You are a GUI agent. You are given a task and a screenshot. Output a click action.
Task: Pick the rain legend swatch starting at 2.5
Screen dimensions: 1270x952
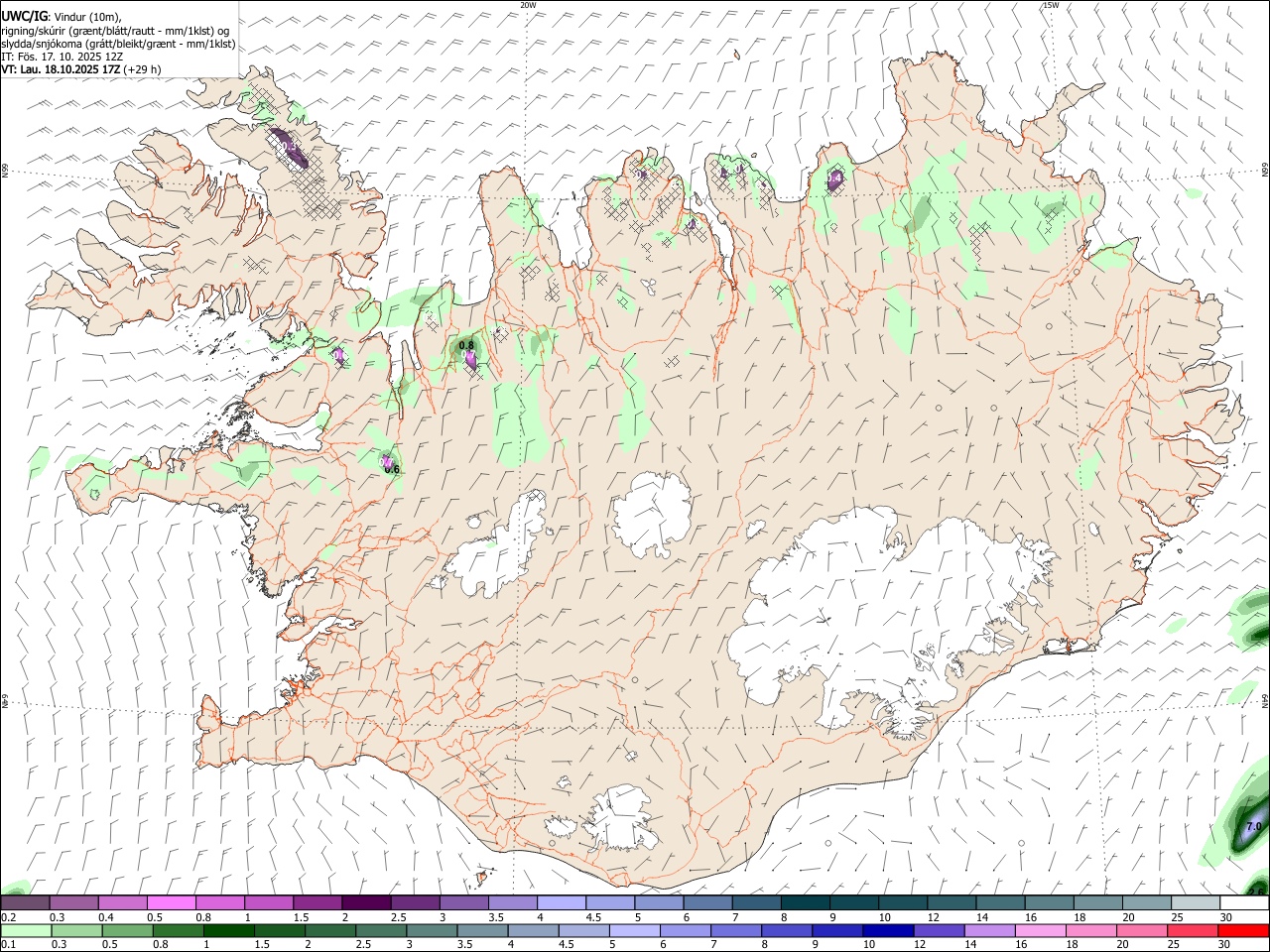point(381,930)
